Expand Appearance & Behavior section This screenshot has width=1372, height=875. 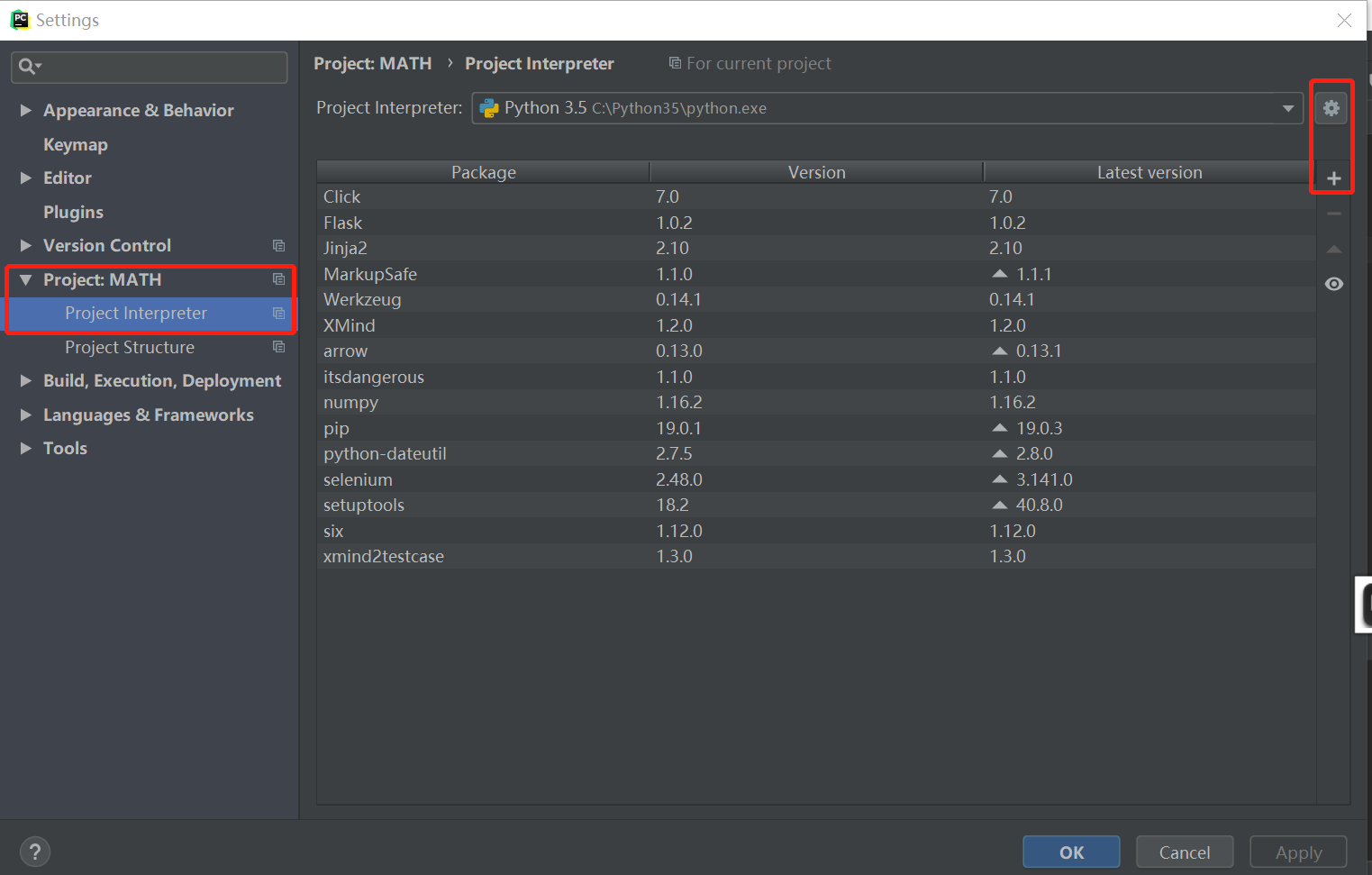(x=26, y=110)
